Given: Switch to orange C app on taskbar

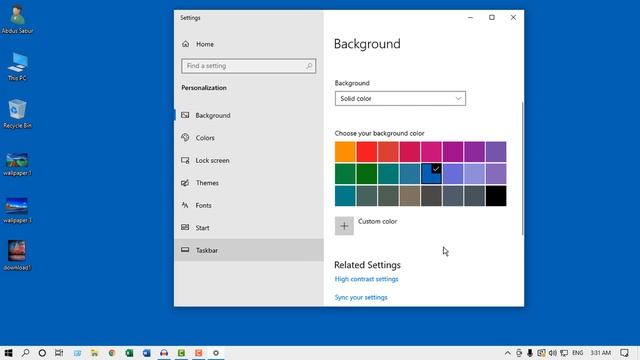Looking at the screenshot, I should tap(199, 353).
